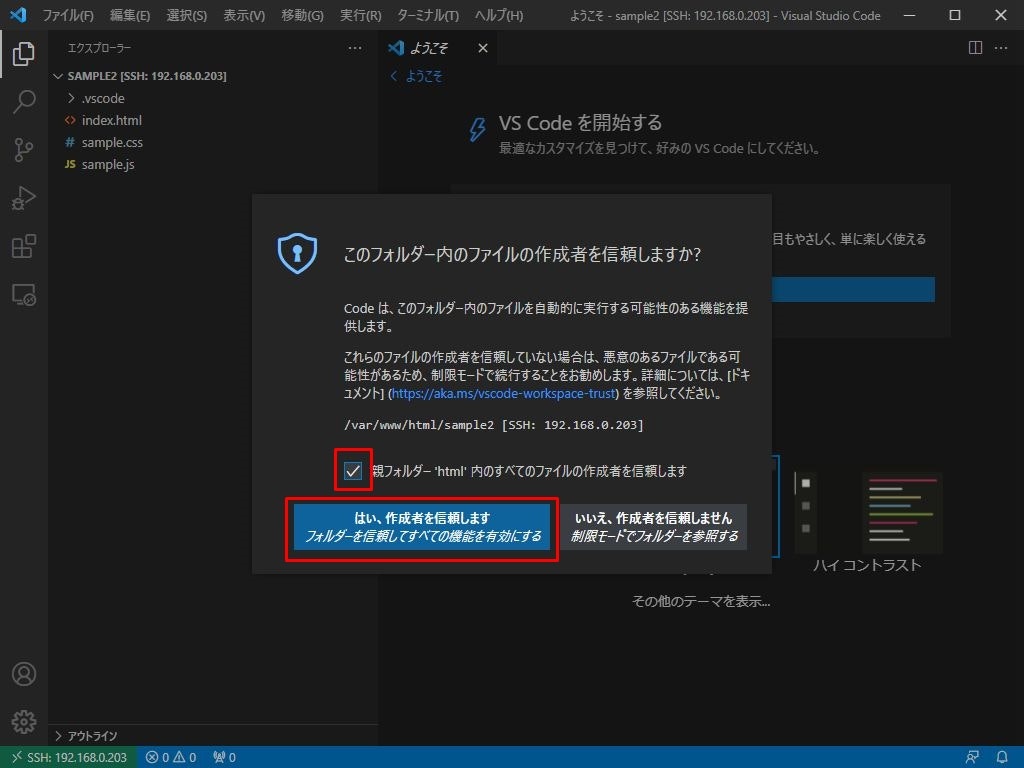Click the VS Code logo in title bar

point(18,14)
